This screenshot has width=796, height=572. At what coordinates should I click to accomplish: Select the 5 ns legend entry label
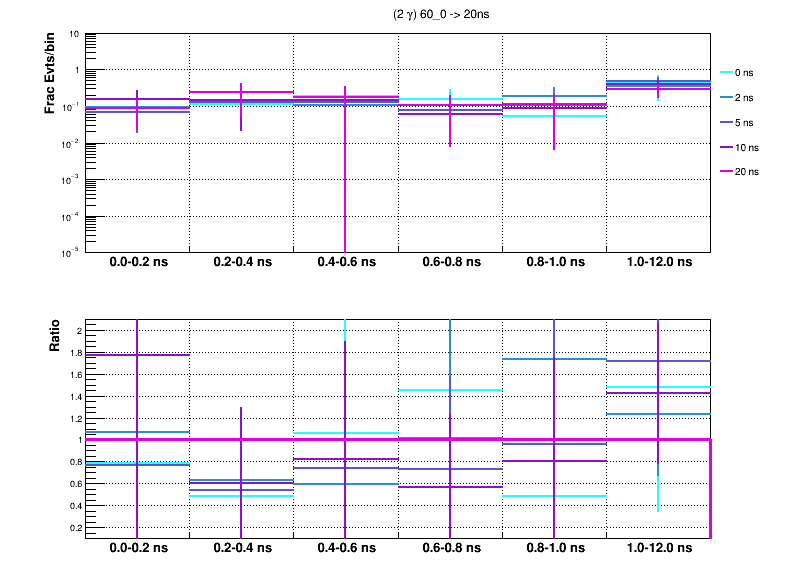point(745,122)
